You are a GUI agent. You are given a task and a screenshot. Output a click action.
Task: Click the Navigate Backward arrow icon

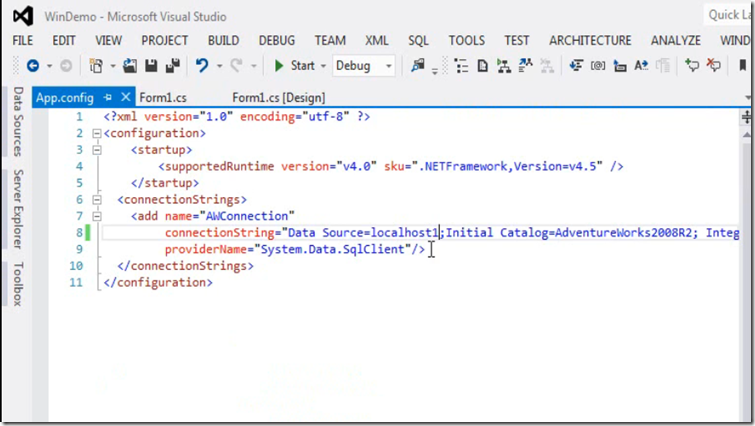pos(33,65)
